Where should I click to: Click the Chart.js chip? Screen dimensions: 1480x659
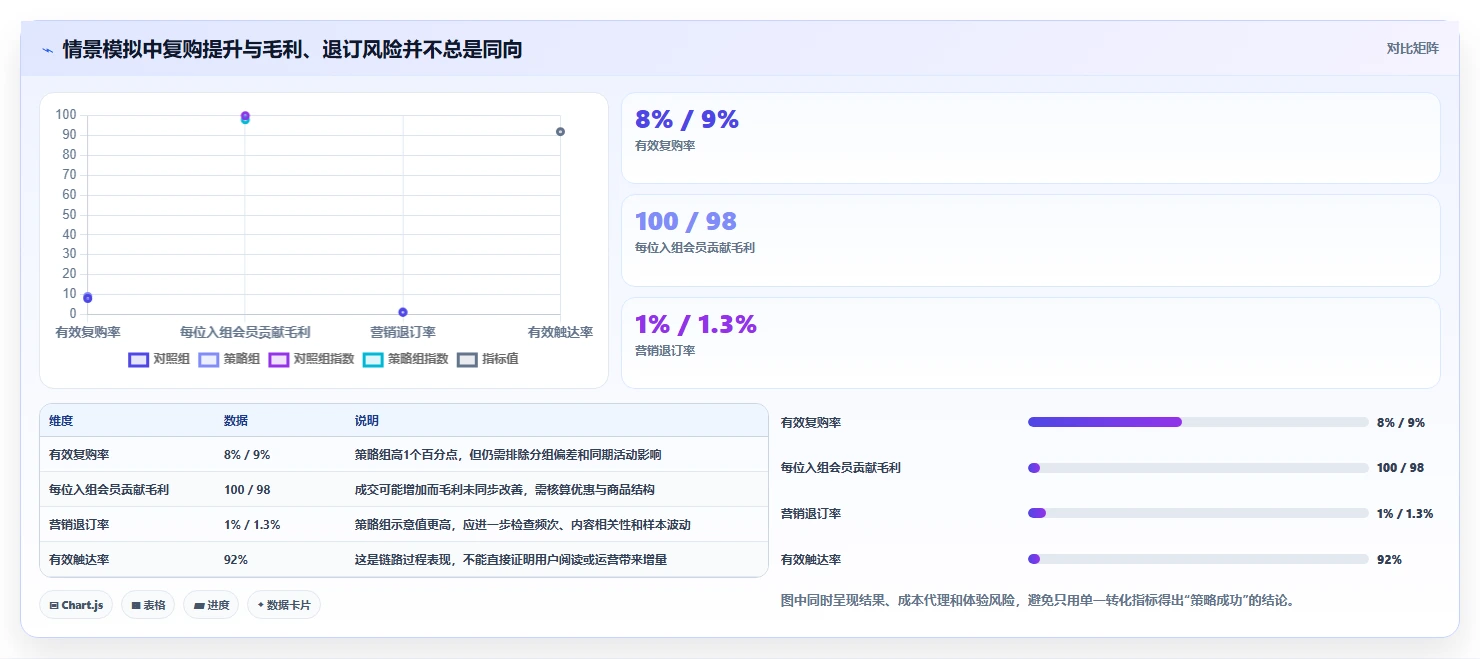click(76, 605)
